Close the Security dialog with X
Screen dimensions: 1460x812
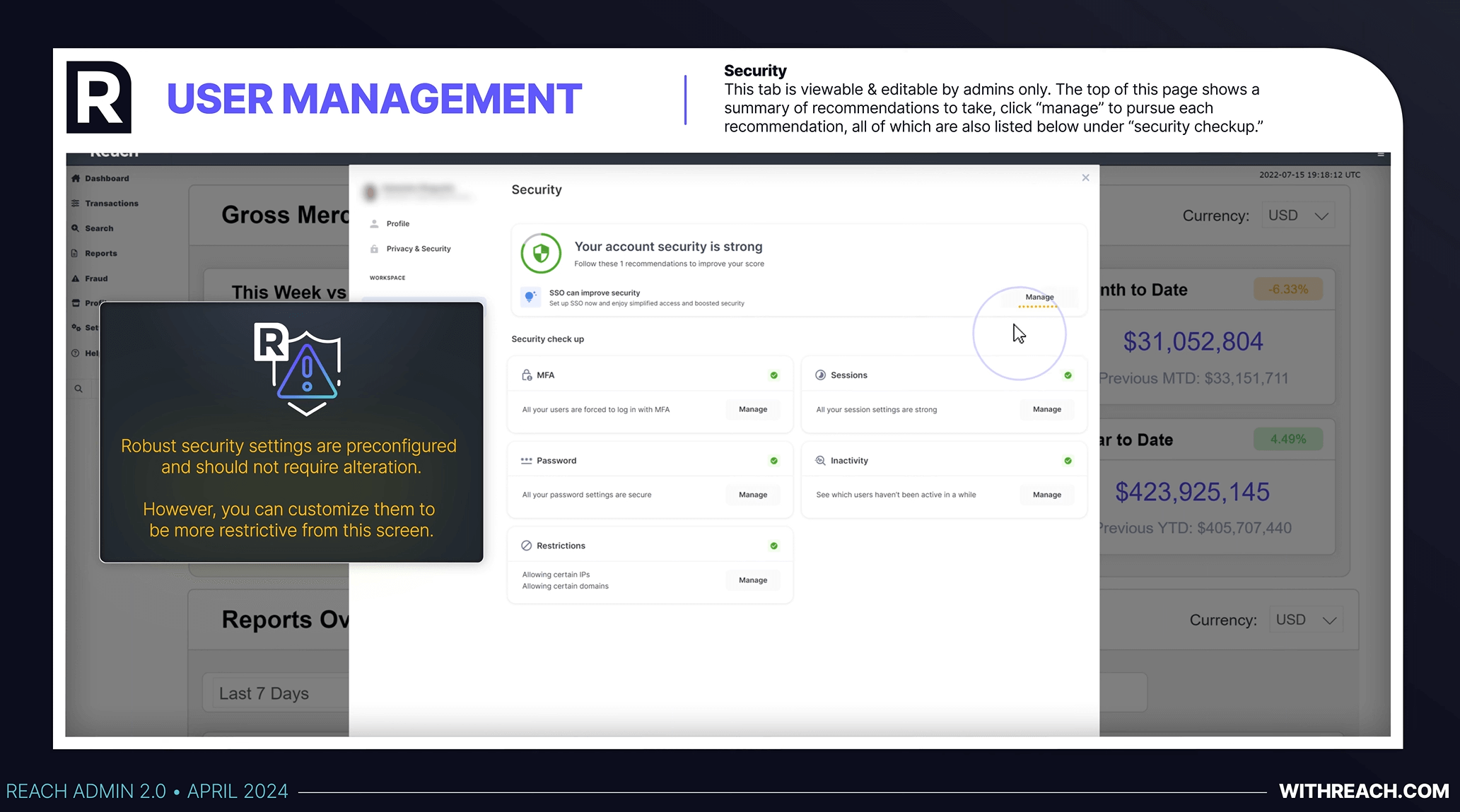[x=1085, y=178]
